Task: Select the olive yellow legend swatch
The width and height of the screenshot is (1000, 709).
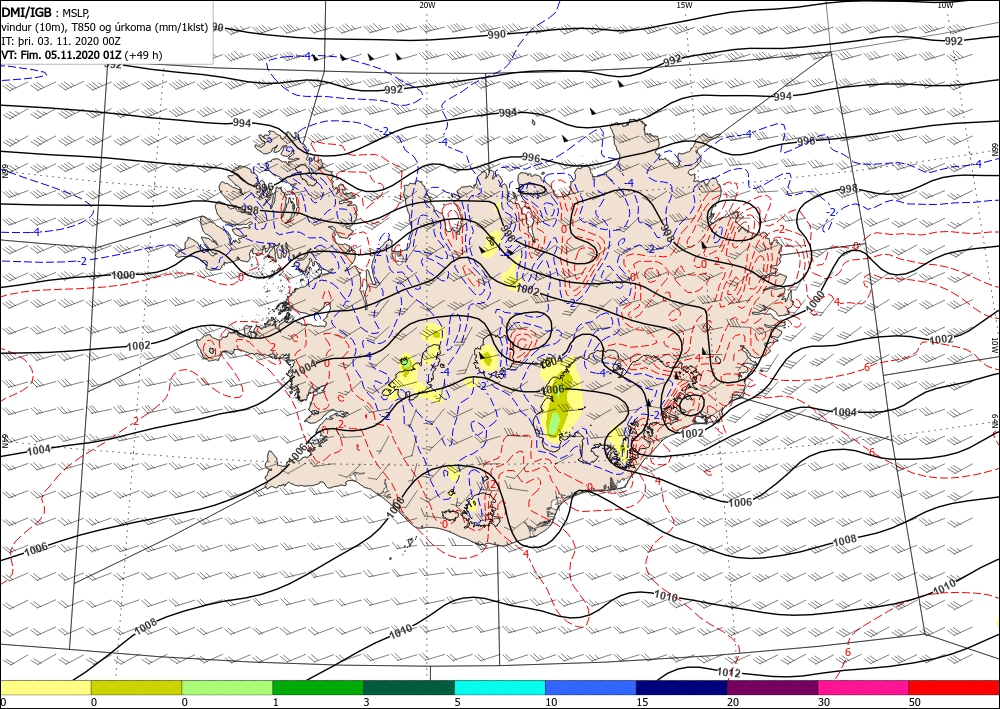Action: pos(136,687)
